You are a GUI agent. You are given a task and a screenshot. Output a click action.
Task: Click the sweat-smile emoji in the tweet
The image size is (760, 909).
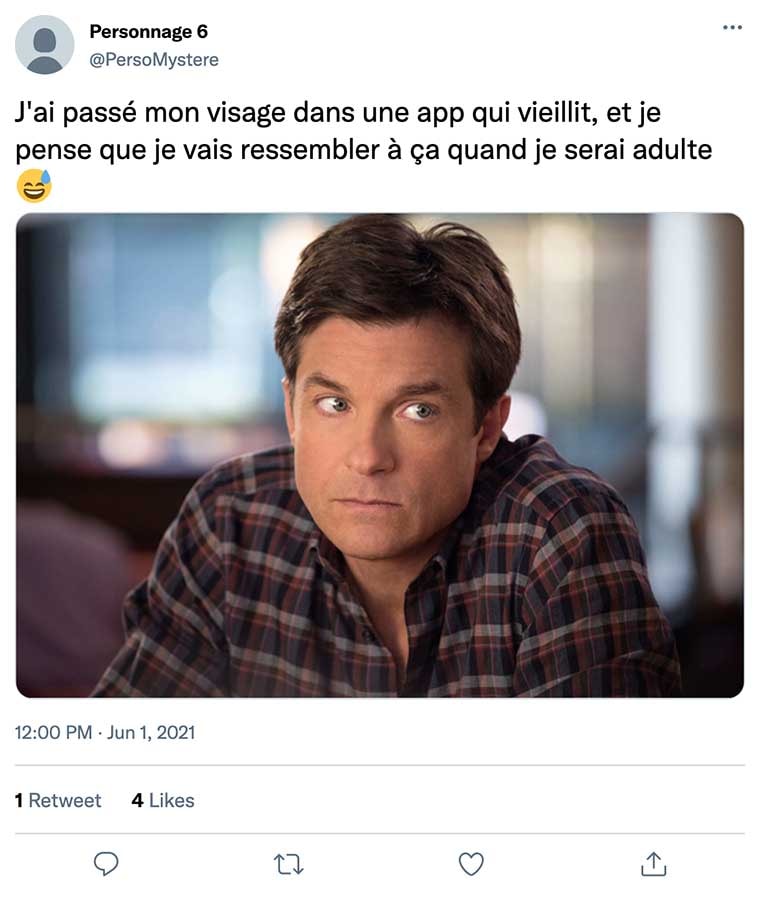[x=34, y=186]
